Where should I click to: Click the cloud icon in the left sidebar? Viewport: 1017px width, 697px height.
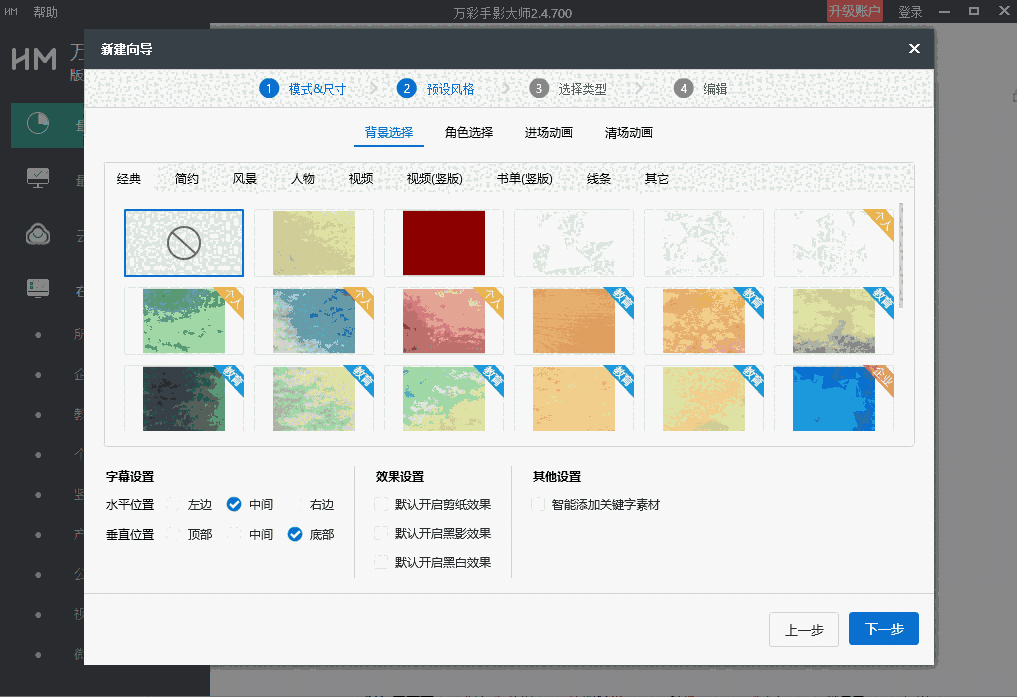click(37, 233)
